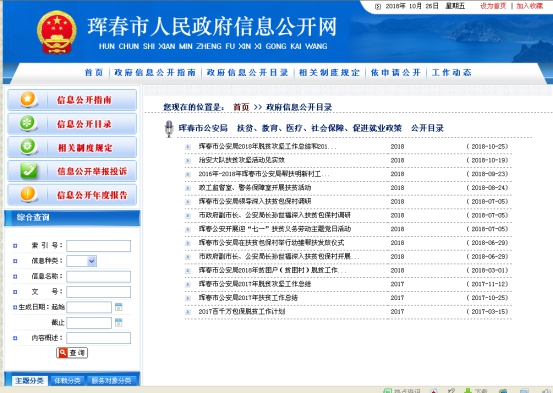Click 设为首页 link
This screenshot has width=553, height=393.
pyautogui.click(x=493, y=6)
